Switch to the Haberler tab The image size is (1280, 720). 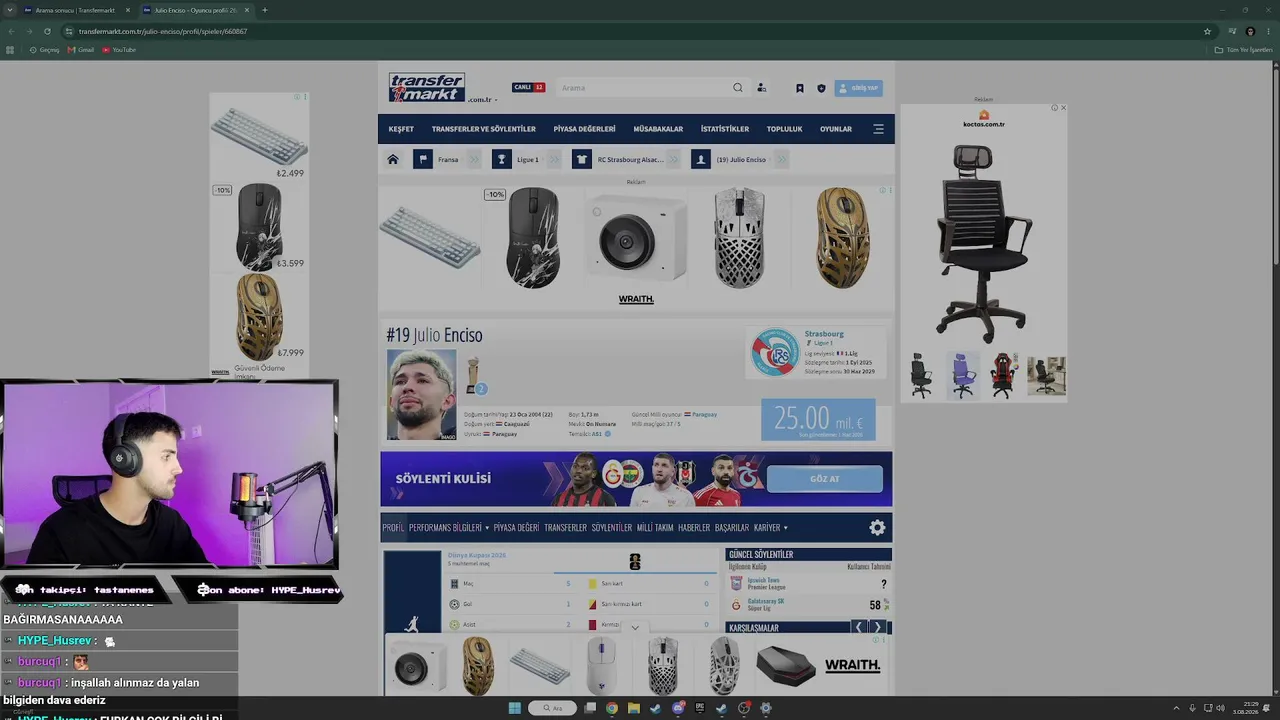point(694,528)
